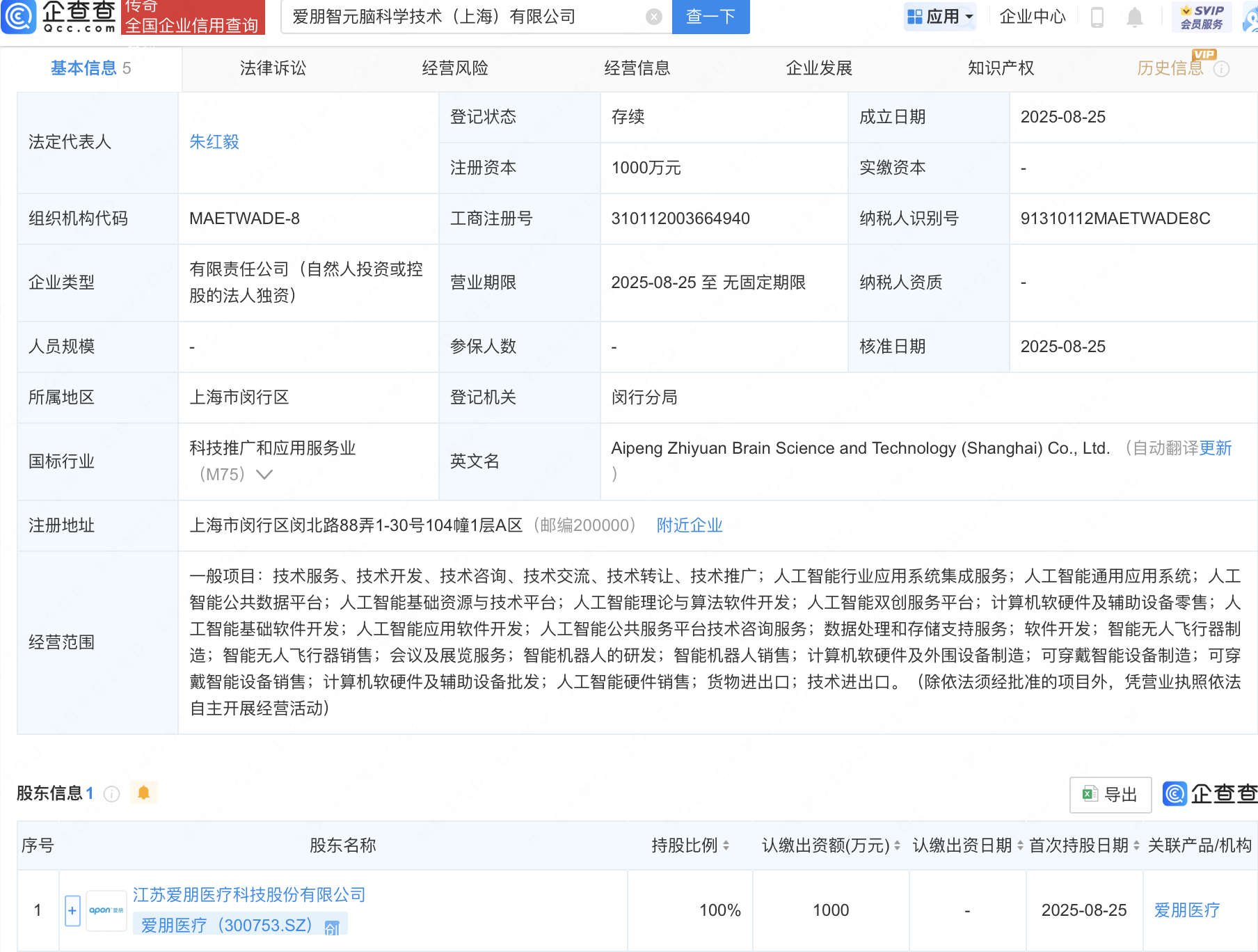Open the 知识产权 tab
1258x952 pixels.
[1000, 68]
